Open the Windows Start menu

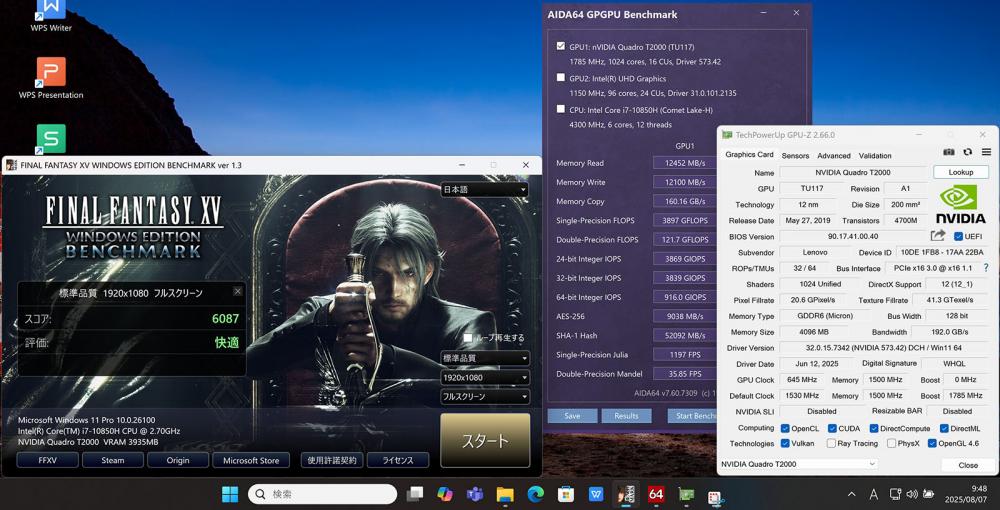[x=230, y=494]
